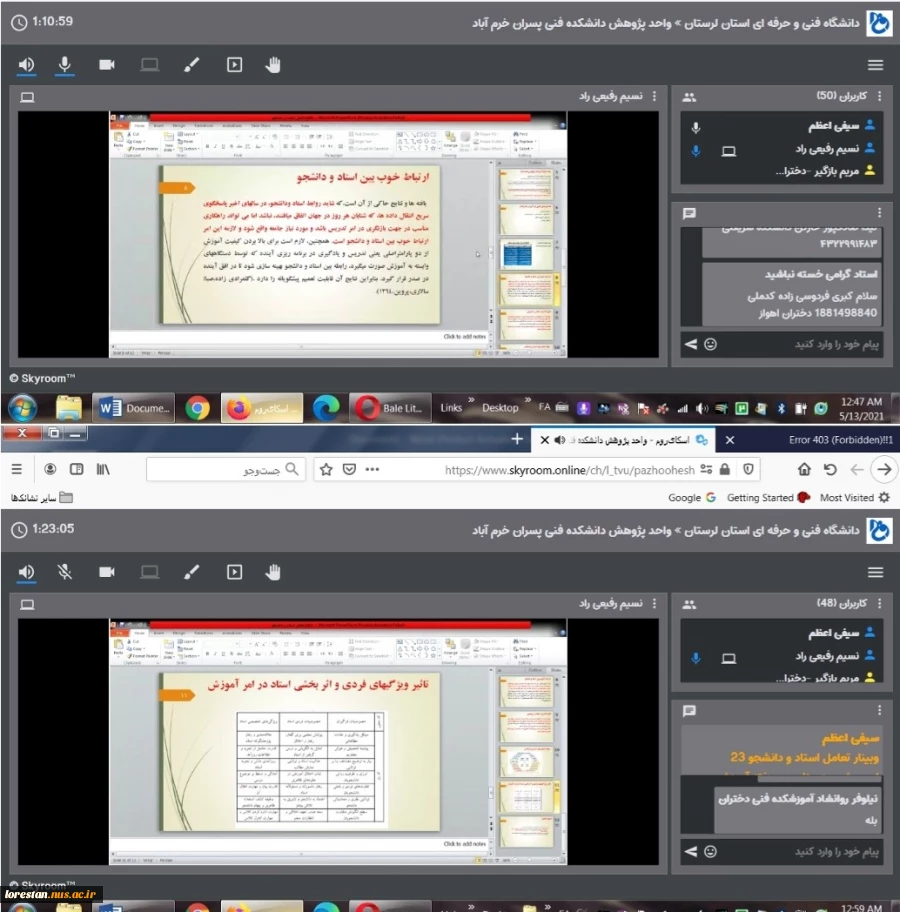Screen dimensions: 900x912
Task: Reload the current page in Firefox
Action: coord(830,469)
